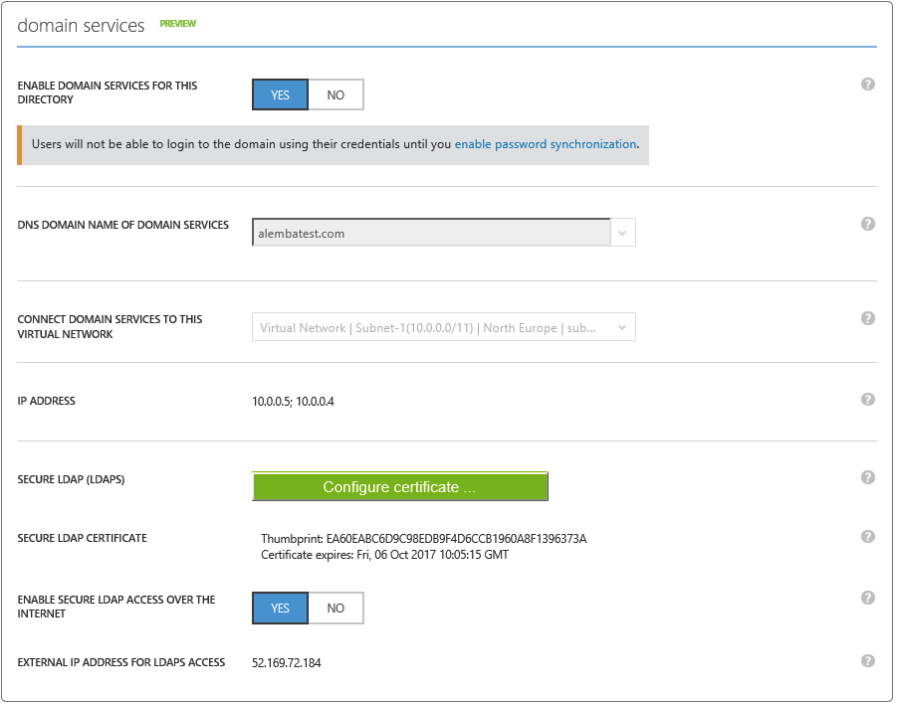Click help icon for external LDAPS IP address
897x703 pixels.
[x=868, y=660]
